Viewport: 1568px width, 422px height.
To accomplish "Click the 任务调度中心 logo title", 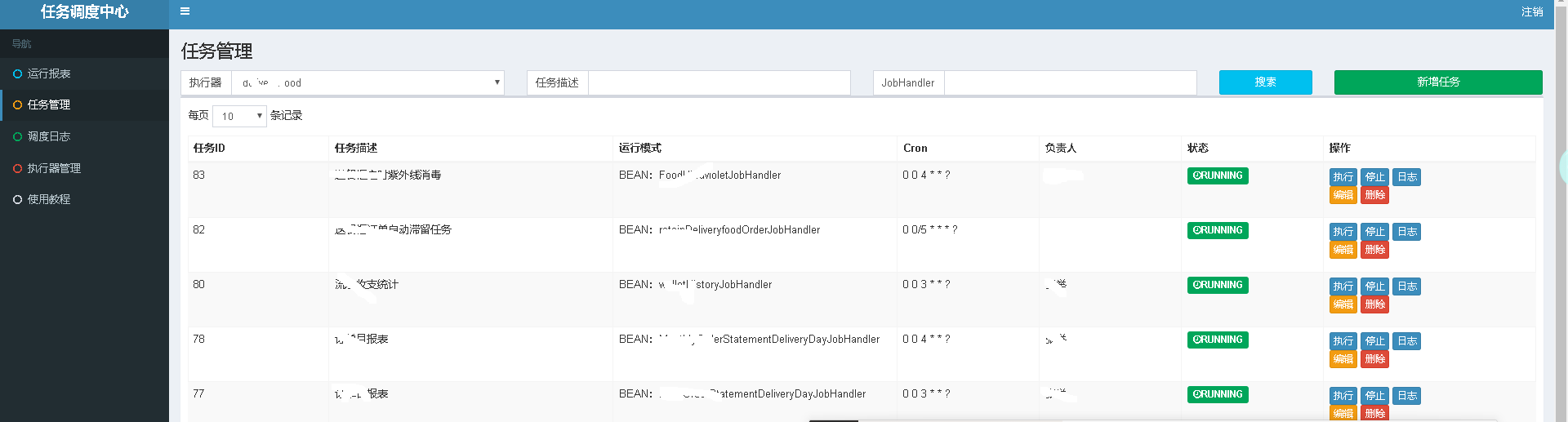I will pos(84,12).
